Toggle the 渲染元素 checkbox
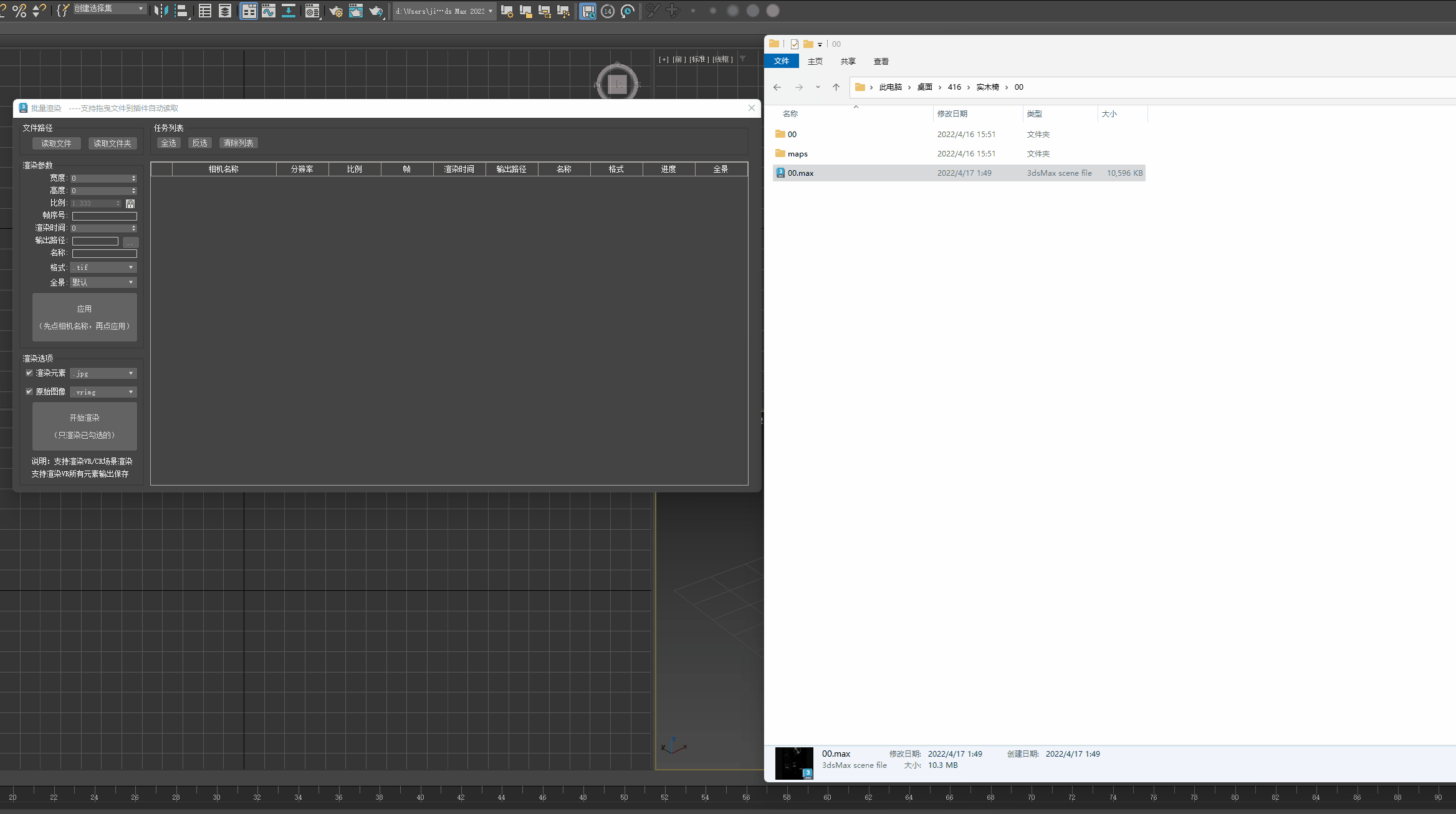1456x814 pixels. [x=29, y=373]
